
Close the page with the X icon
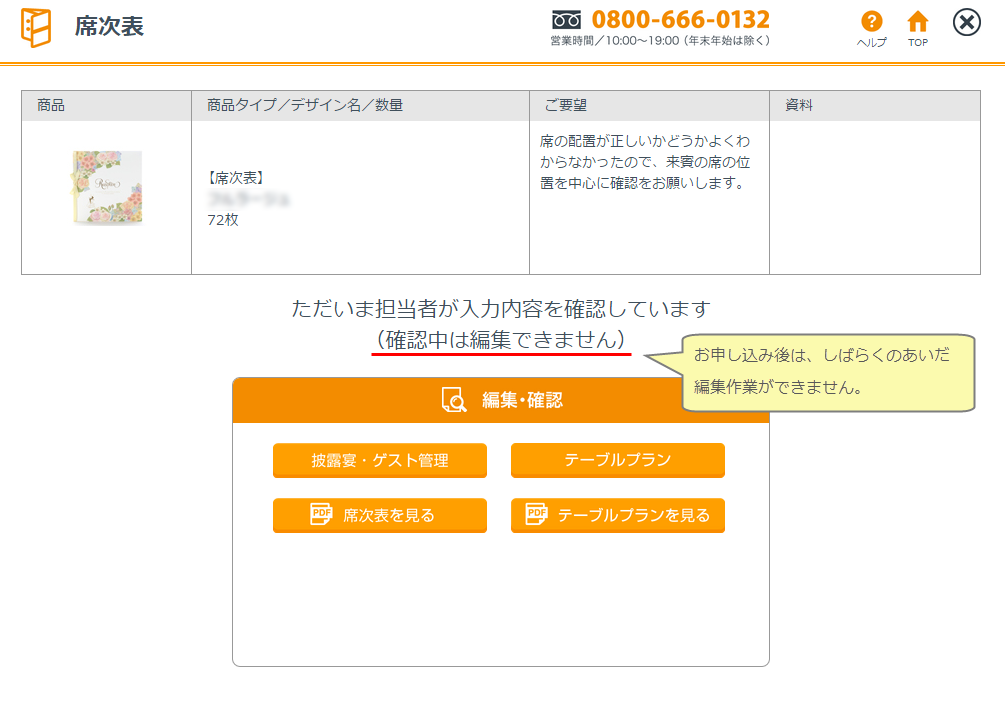(967, 22)
